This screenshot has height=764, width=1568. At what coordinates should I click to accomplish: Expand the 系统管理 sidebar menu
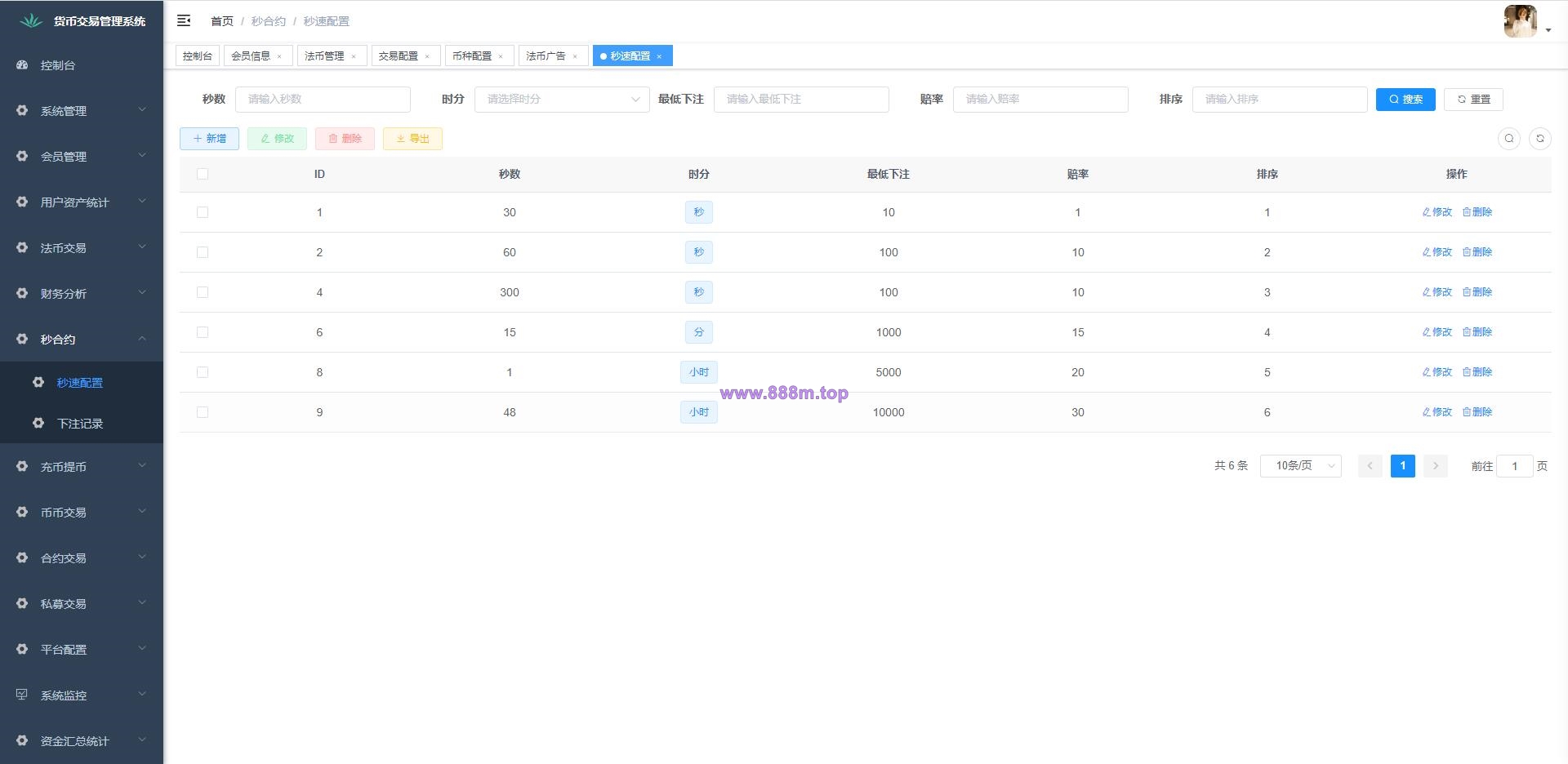[82, 110]
